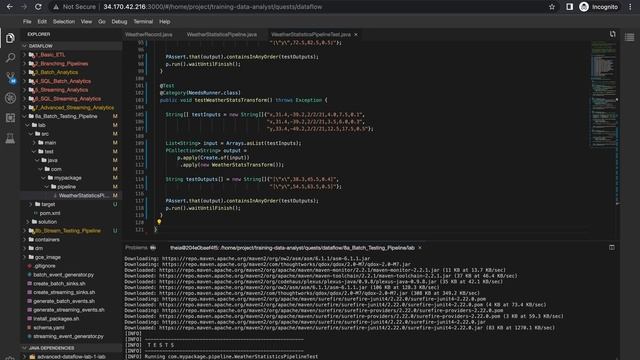640x360 pixels.
Task: Click the browser forward arrow
Action: [24, 7]
